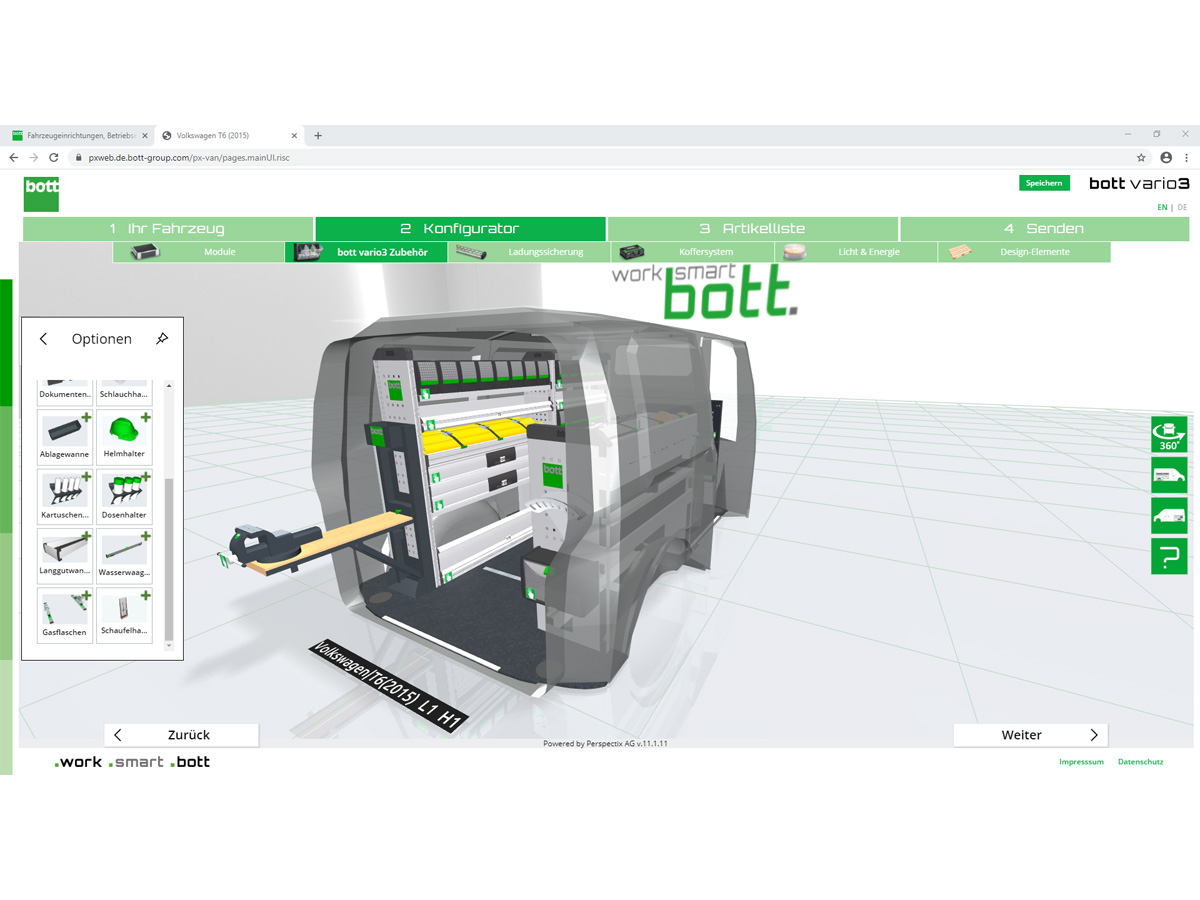Add the Gasflaschen accessory
The height and width of the screenshot is (900, 1200).
coord(65,615)
